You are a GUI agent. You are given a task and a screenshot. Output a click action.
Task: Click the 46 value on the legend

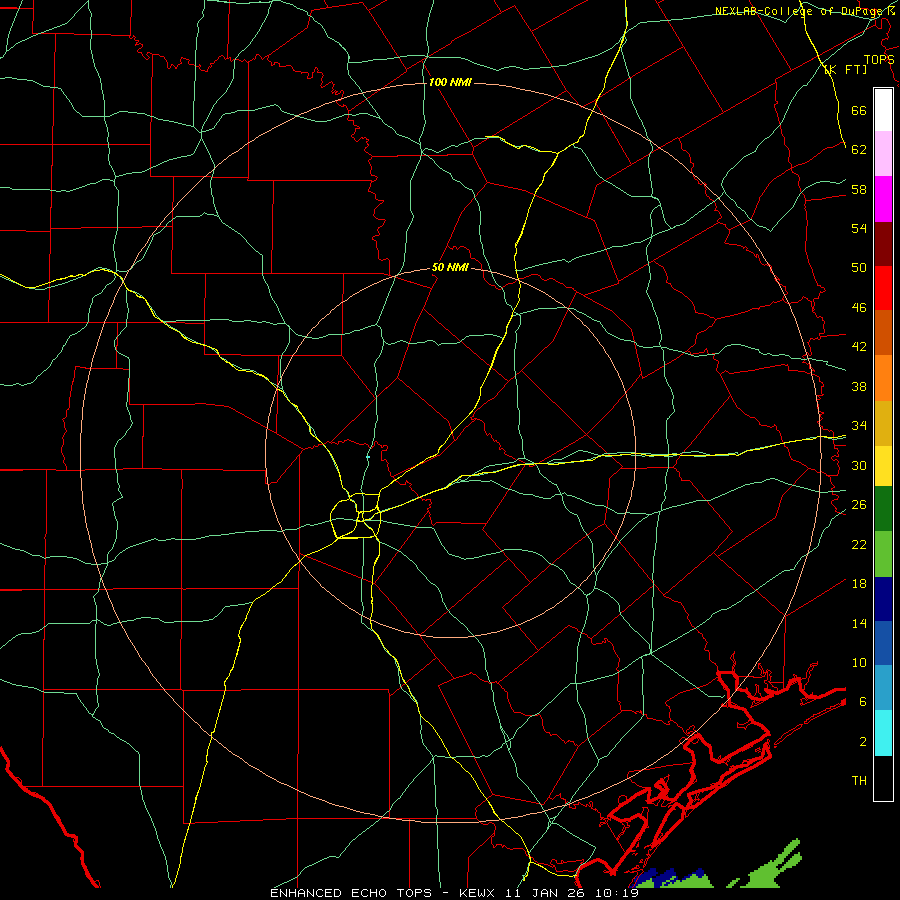[x=859, y=307]
